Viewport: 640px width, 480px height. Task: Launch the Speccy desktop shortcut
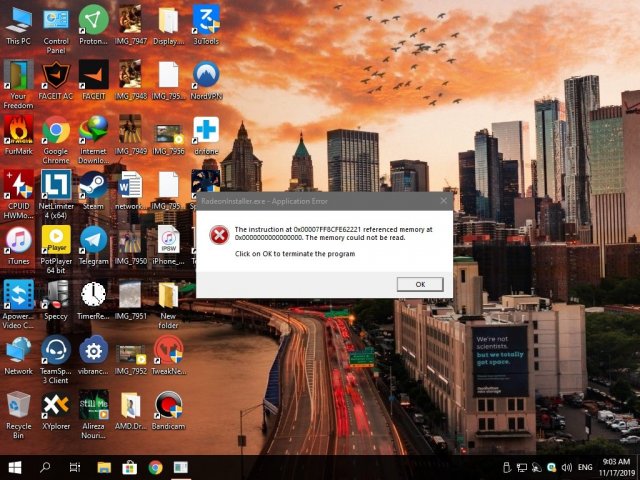[x=56, y=294]
